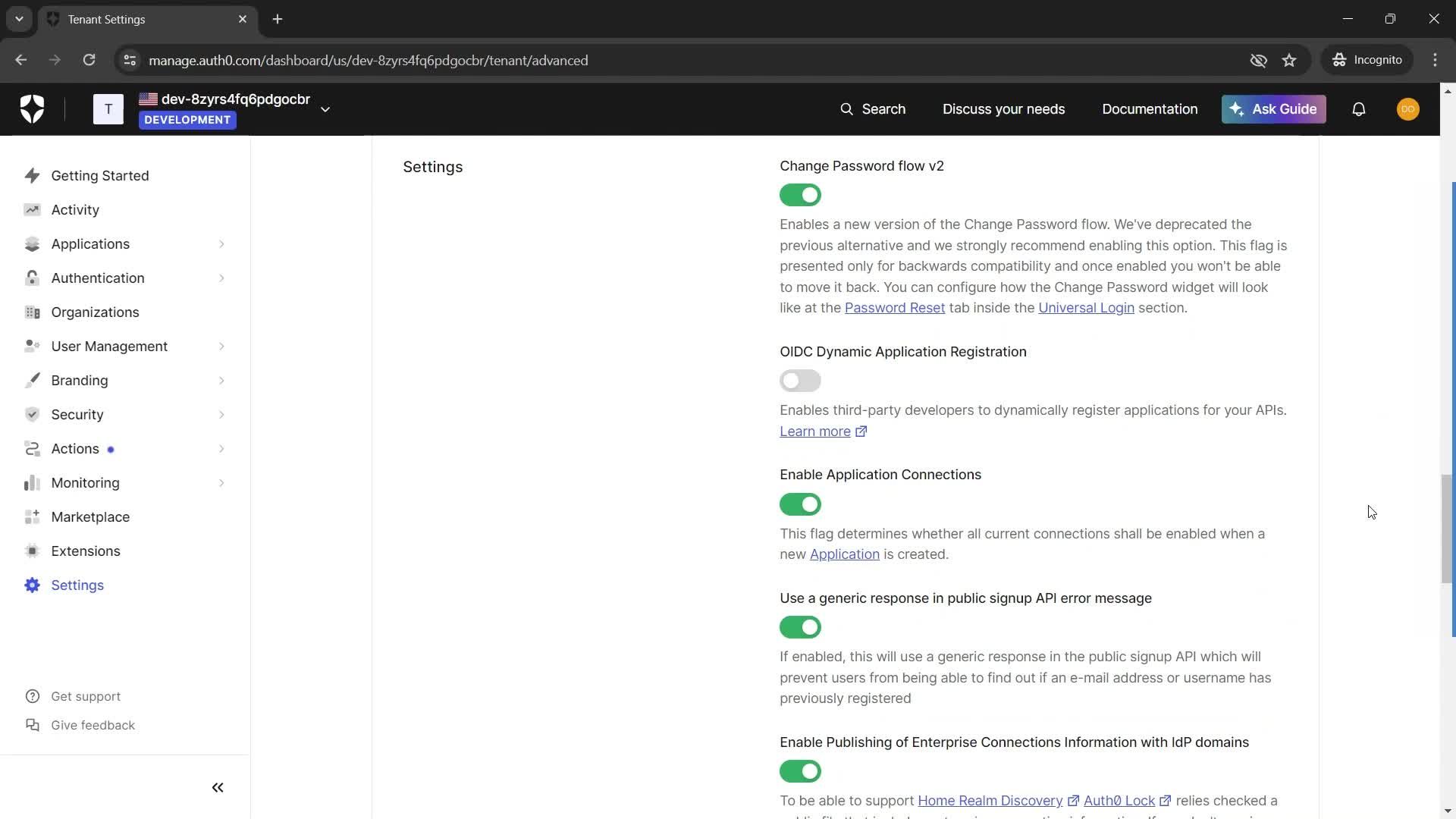Open Learn more about dynamic registration
1456x819 pixels.
[x=823, y=431]
